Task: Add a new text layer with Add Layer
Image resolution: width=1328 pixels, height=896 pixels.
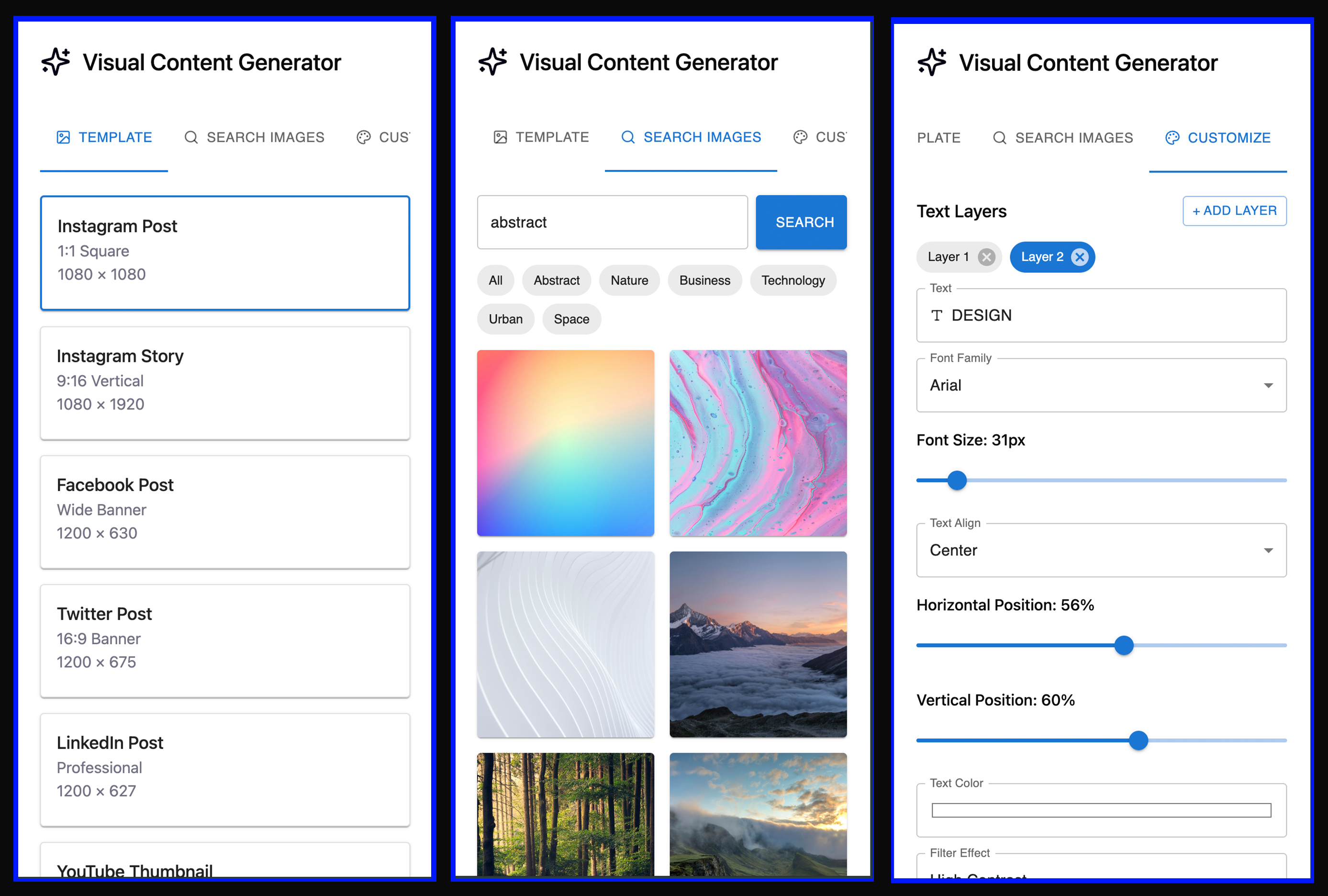Action: (x=1234, y=211)
